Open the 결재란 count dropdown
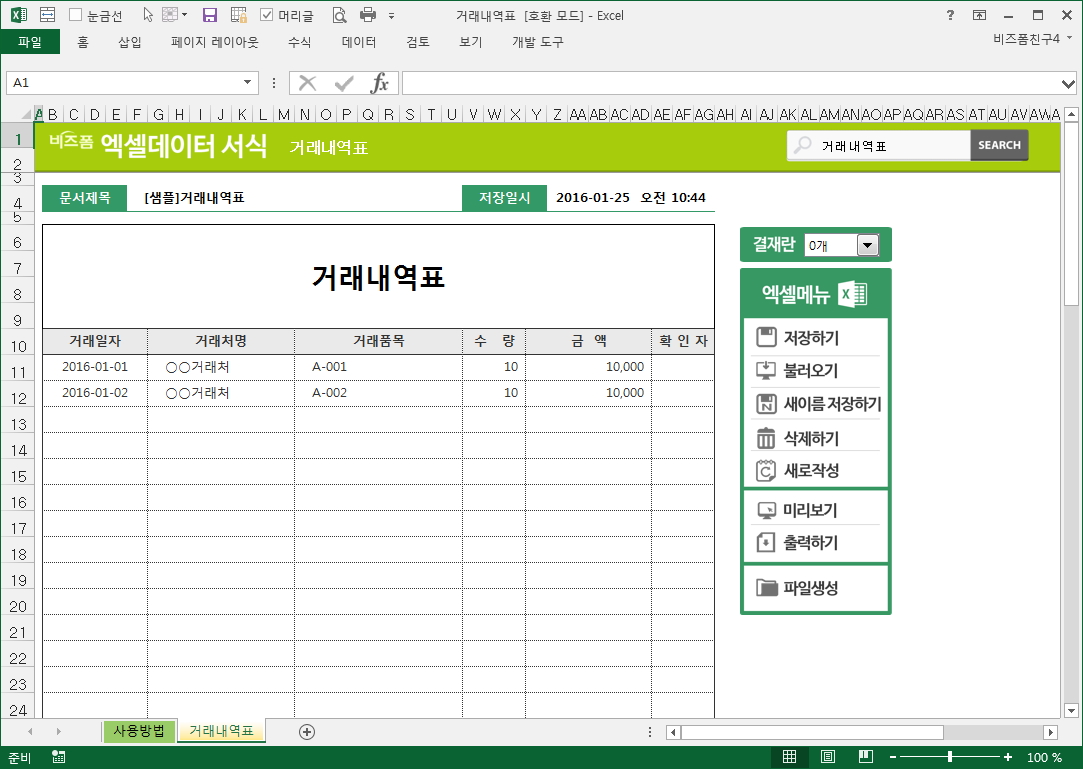 (866, 245)
